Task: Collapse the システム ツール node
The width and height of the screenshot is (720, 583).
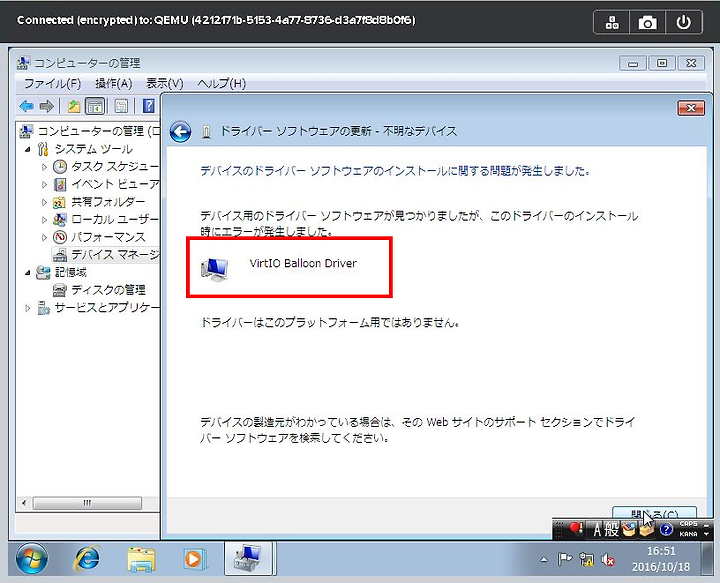Action: click(x=28, y=149)
